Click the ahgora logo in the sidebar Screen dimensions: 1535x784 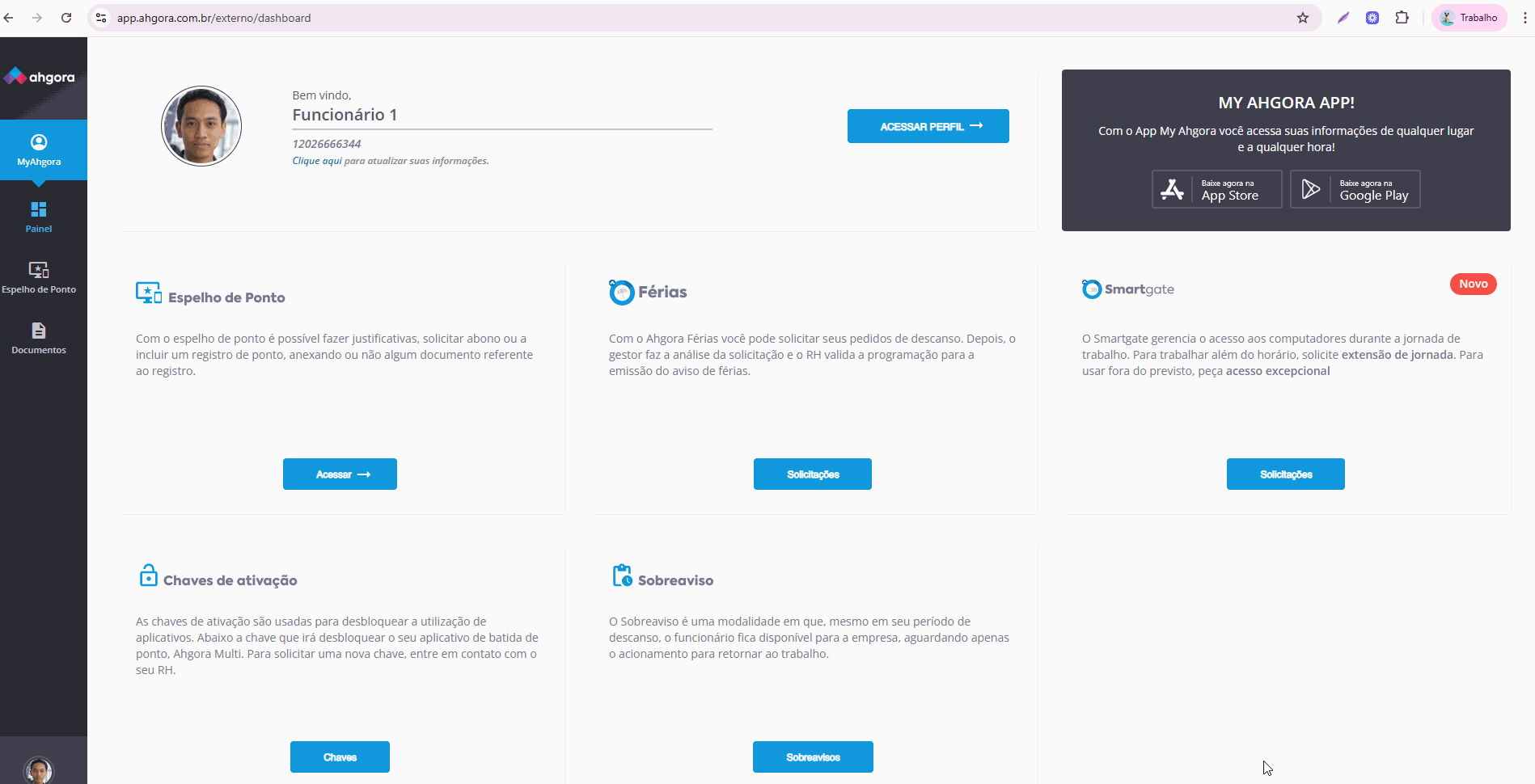tap(39, 77)
